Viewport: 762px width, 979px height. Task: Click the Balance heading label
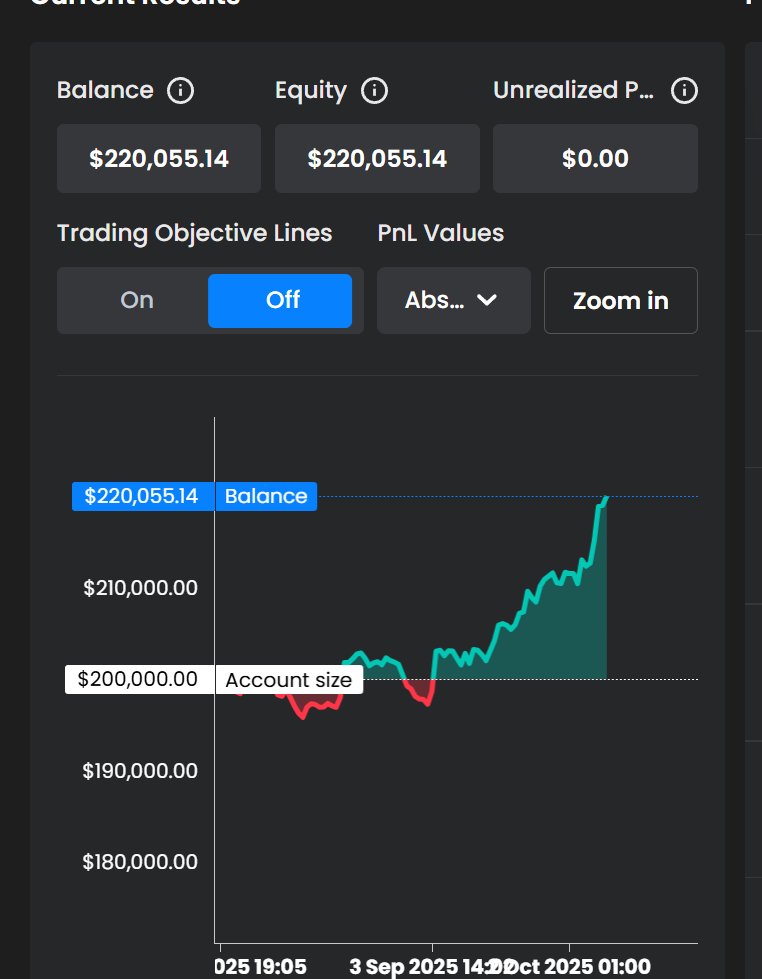105,91
